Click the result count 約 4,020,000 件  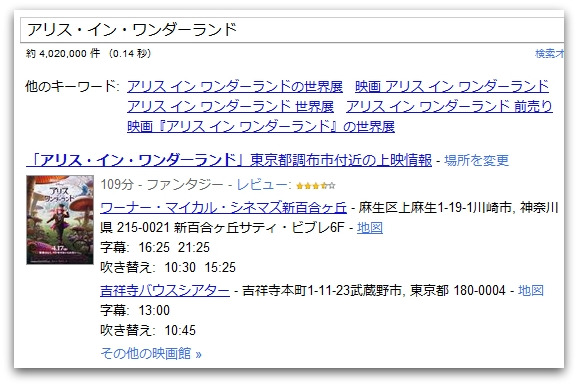point(63,54)
